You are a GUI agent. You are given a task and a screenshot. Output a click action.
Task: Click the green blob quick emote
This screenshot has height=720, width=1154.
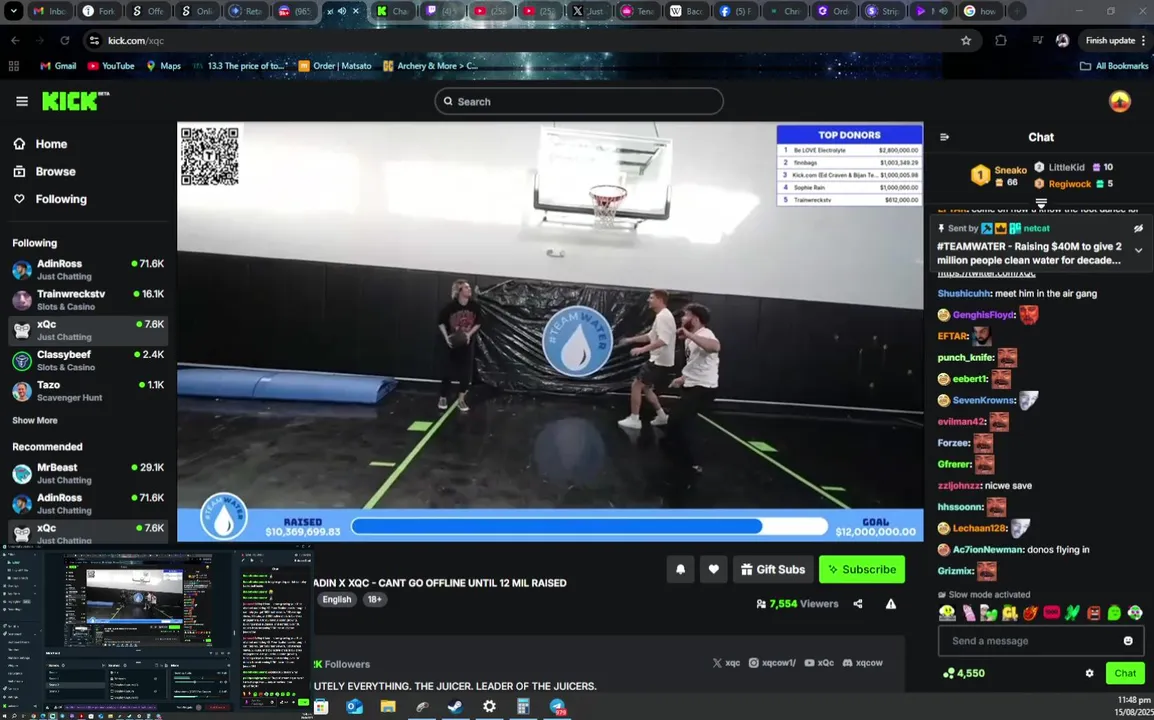pyautogui.click(x=1114, y=613)
